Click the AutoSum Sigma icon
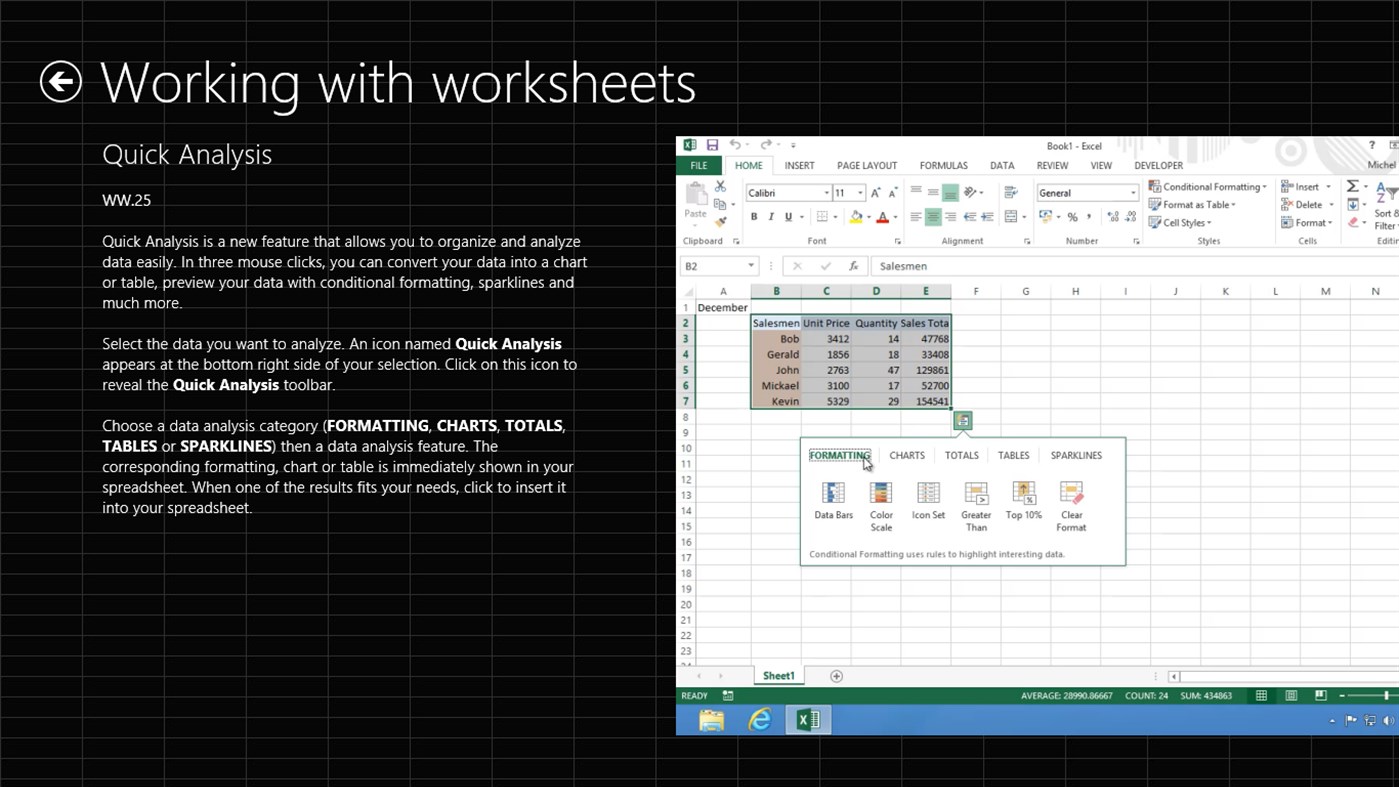 point(1352,186)
